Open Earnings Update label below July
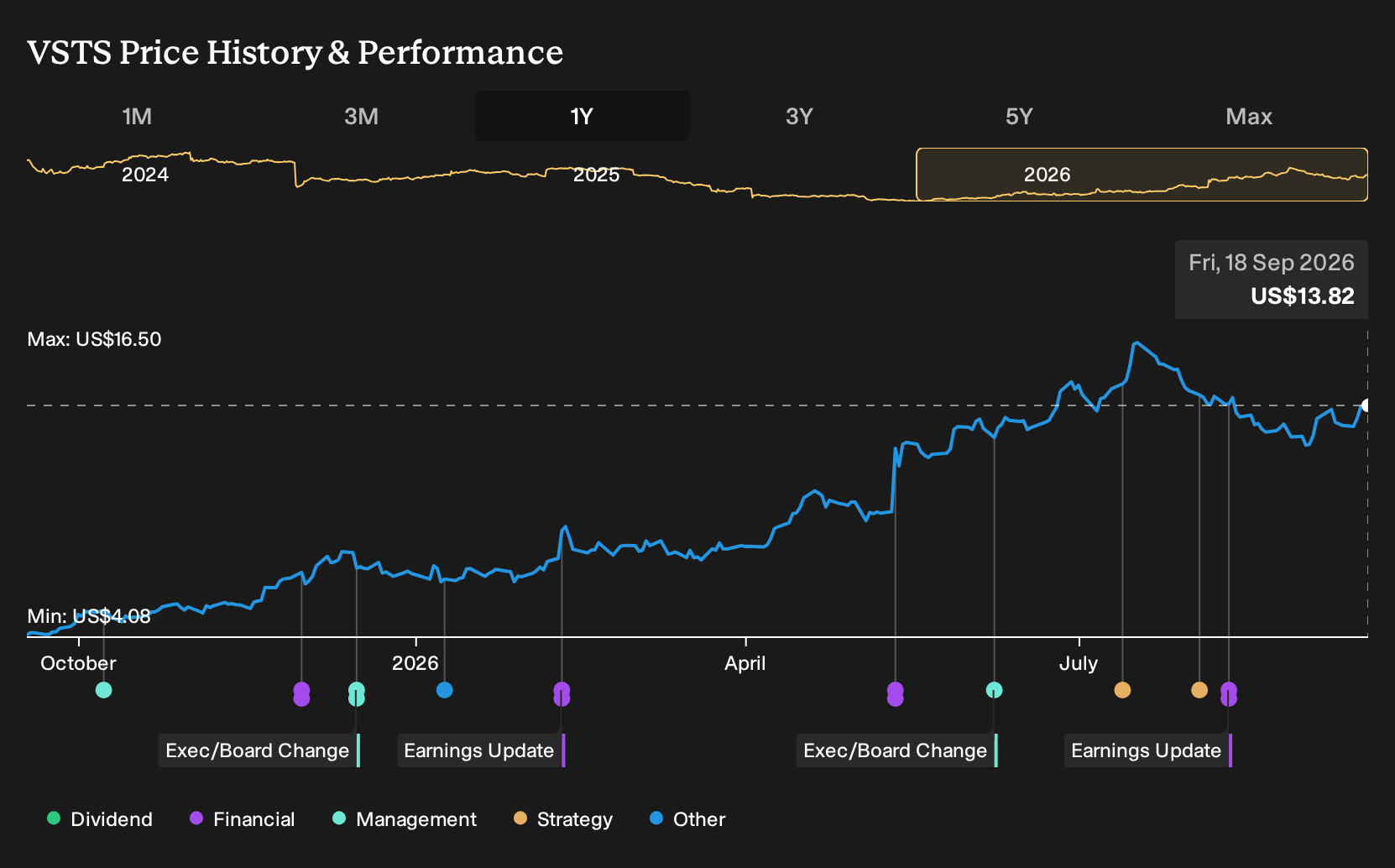 [x=1148, y=750]
